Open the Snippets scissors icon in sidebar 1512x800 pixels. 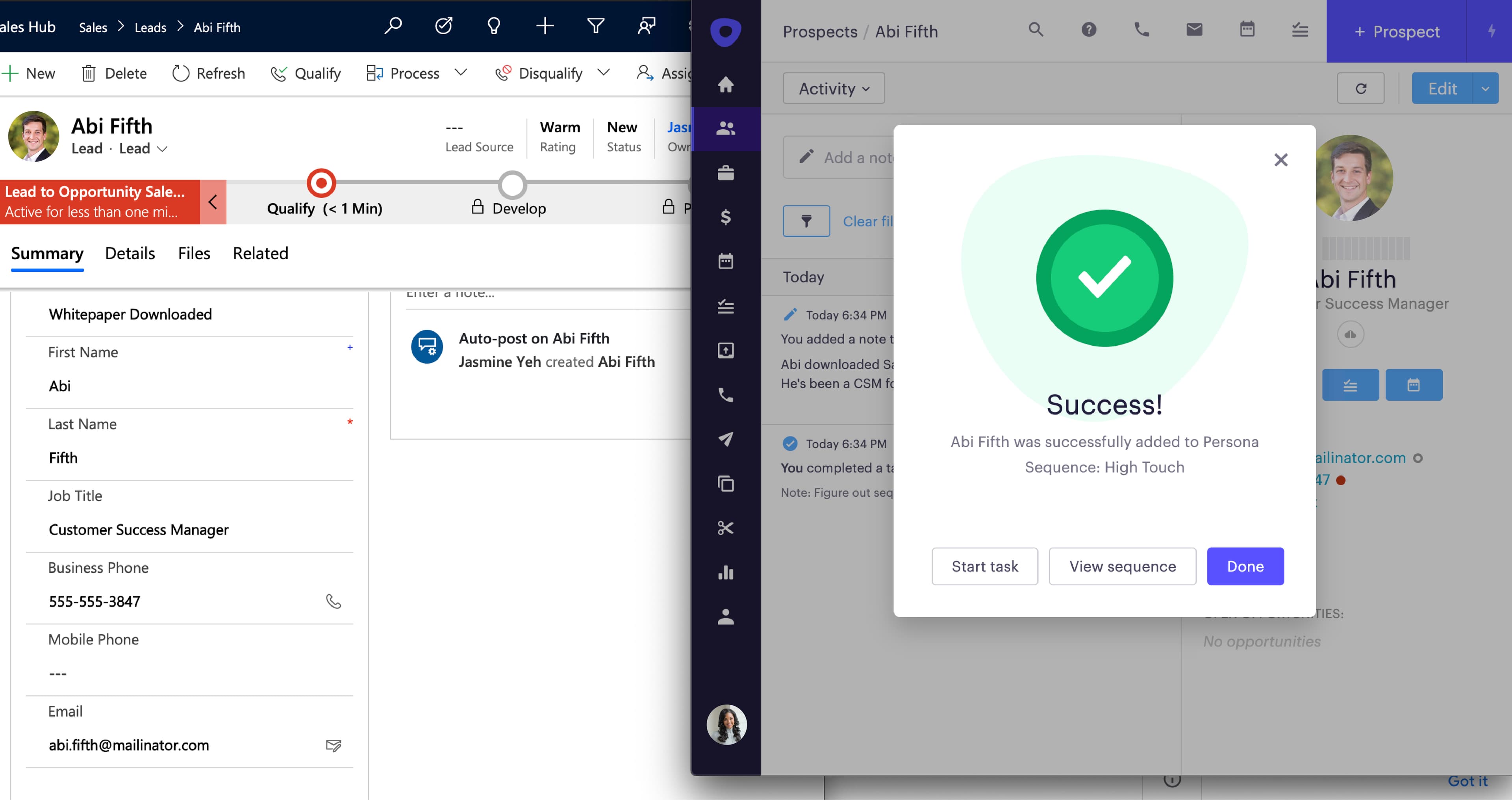725,528
